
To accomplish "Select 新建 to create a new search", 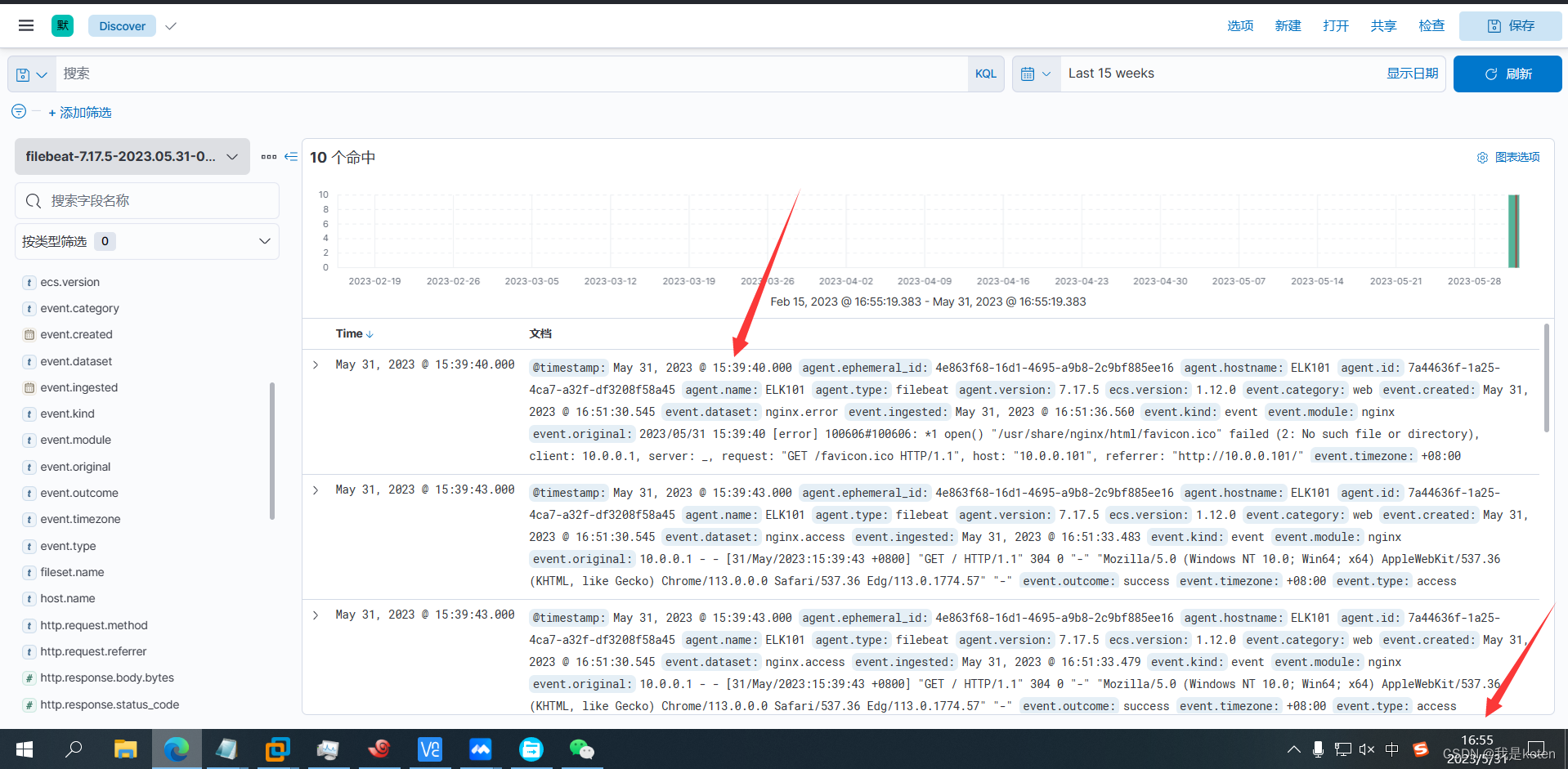I will point(1288,25).
